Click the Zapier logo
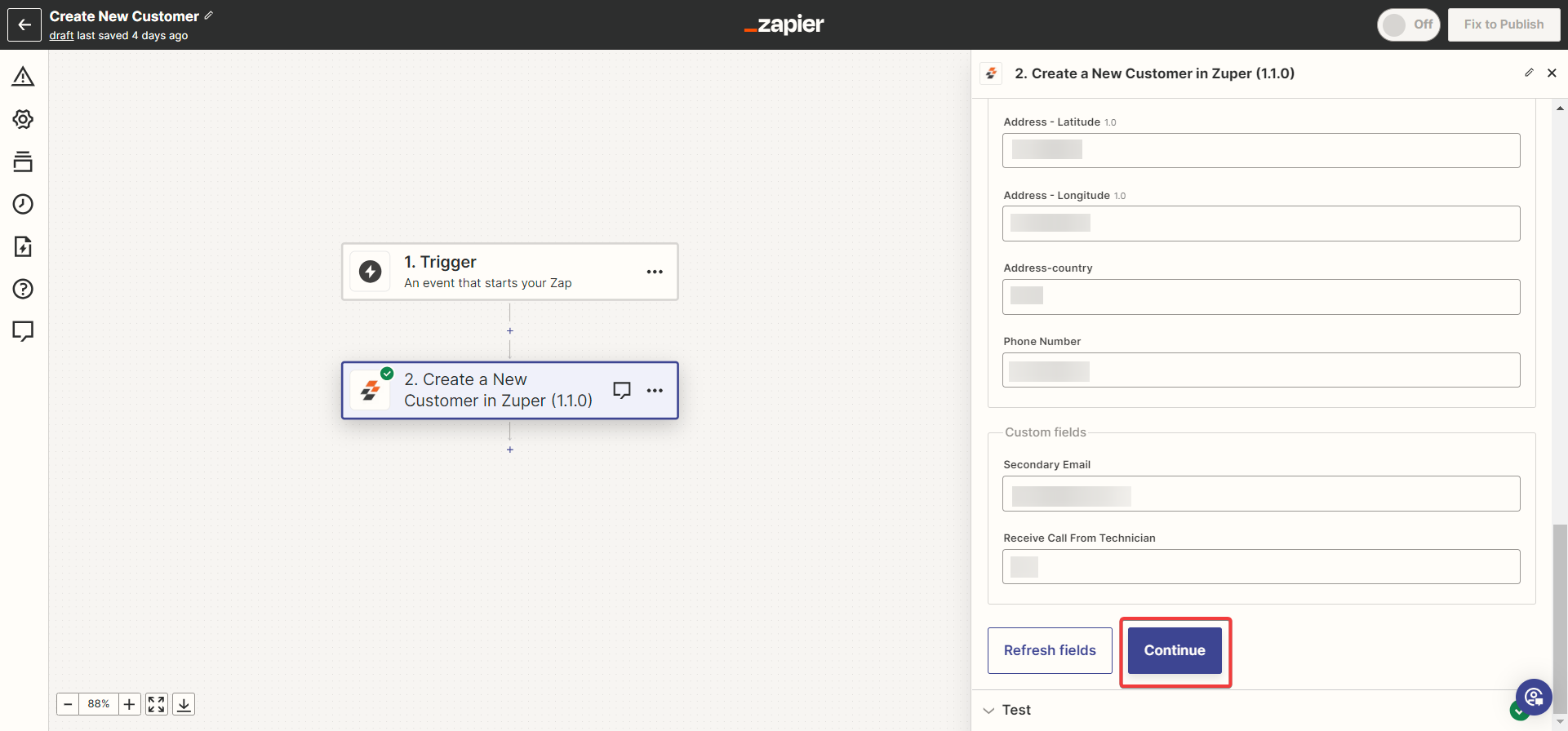 [x=784, y=24]
